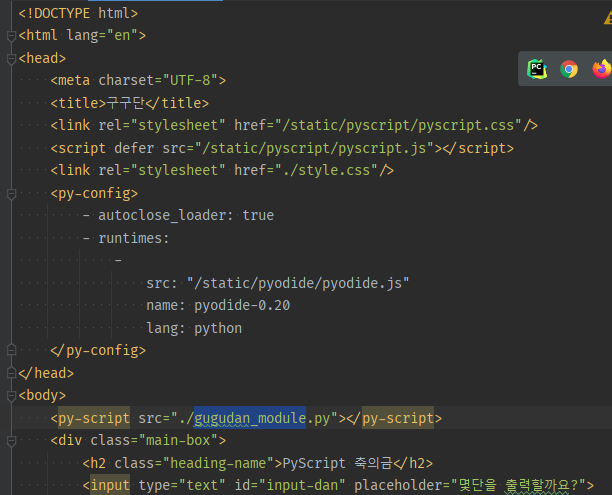Click the title text 구구단
This screenshot has height=495, width=612.
coord(125,103)
